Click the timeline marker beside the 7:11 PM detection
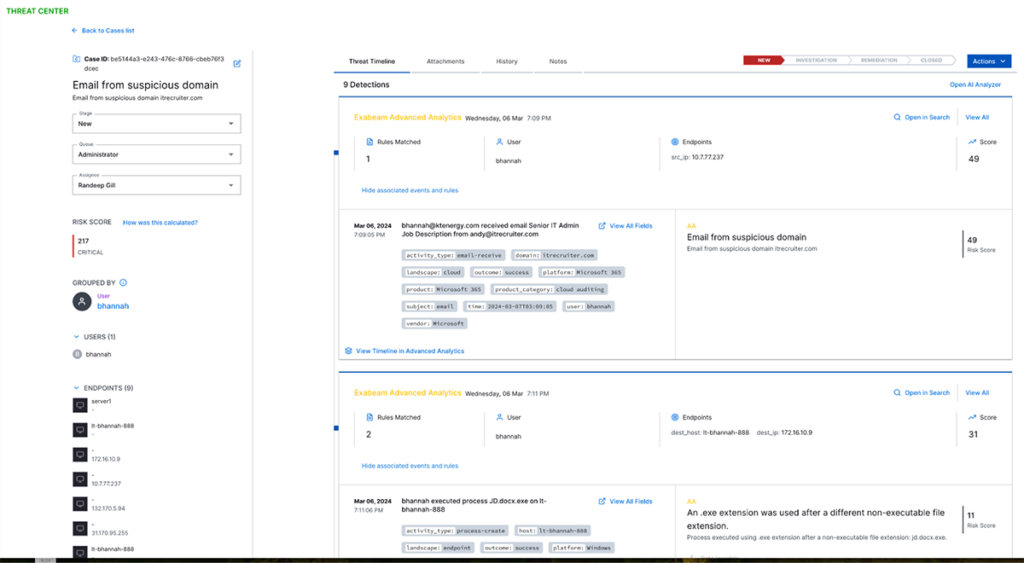Image resolution: width=1024 pixels, height=563 pixels. (x=336, y=428)
